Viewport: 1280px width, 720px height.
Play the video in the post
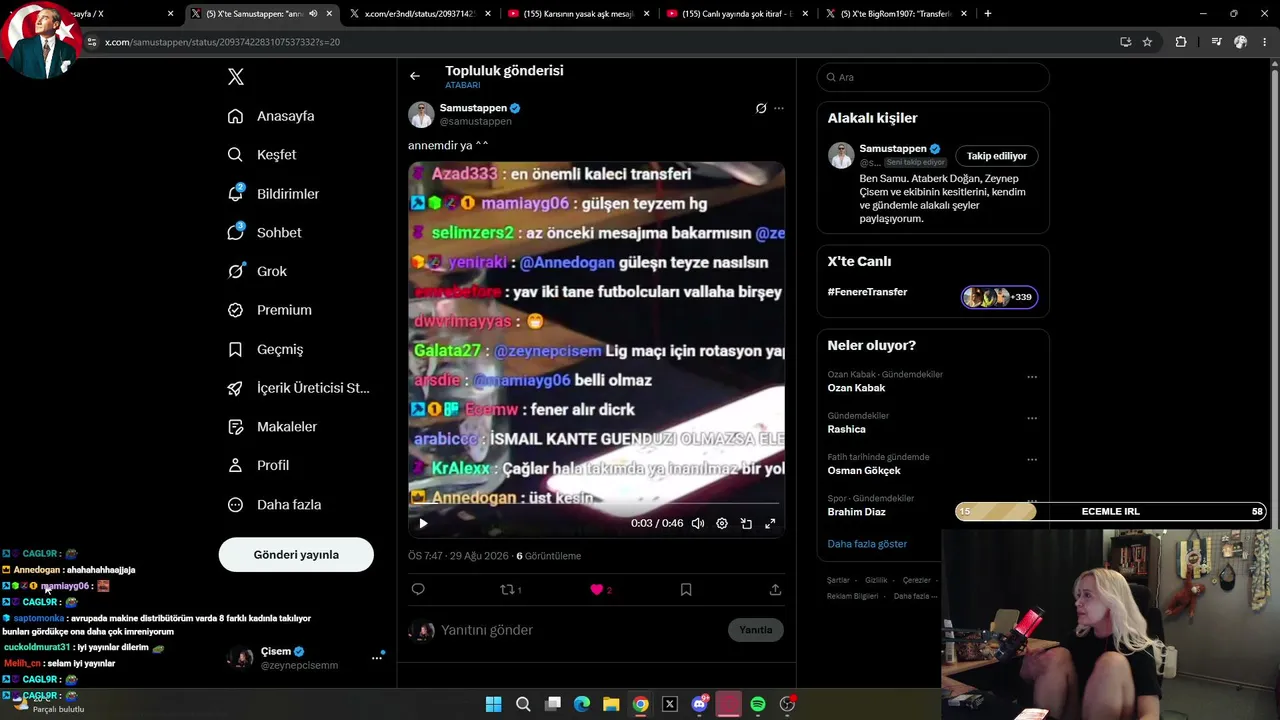point(423,523)
